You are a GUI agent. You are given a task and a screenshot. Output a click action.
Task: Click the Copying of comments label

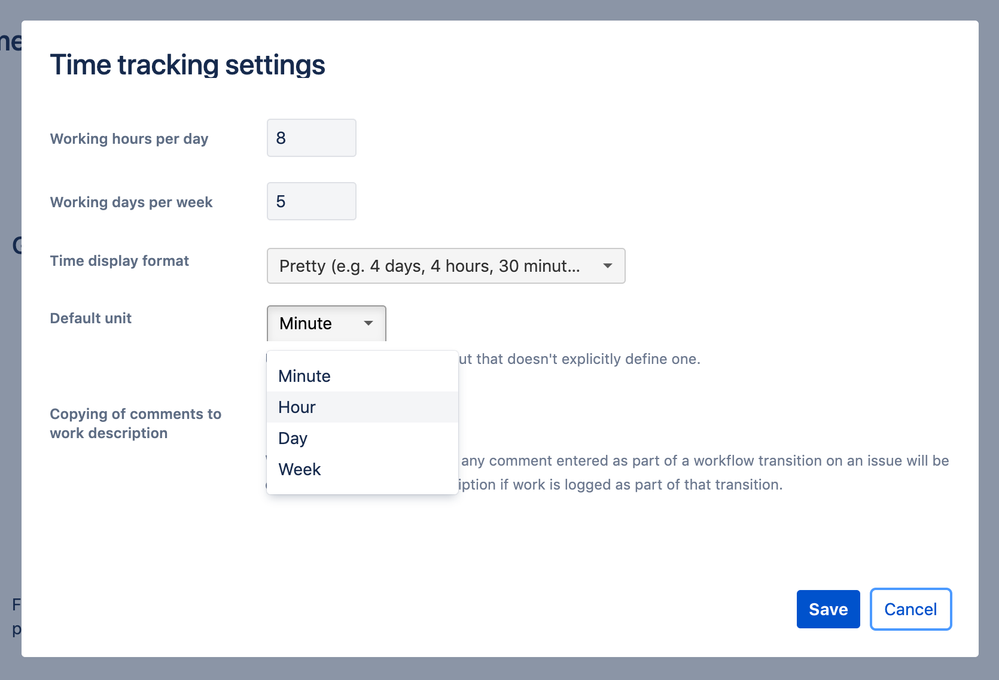[x=136, y=423]
